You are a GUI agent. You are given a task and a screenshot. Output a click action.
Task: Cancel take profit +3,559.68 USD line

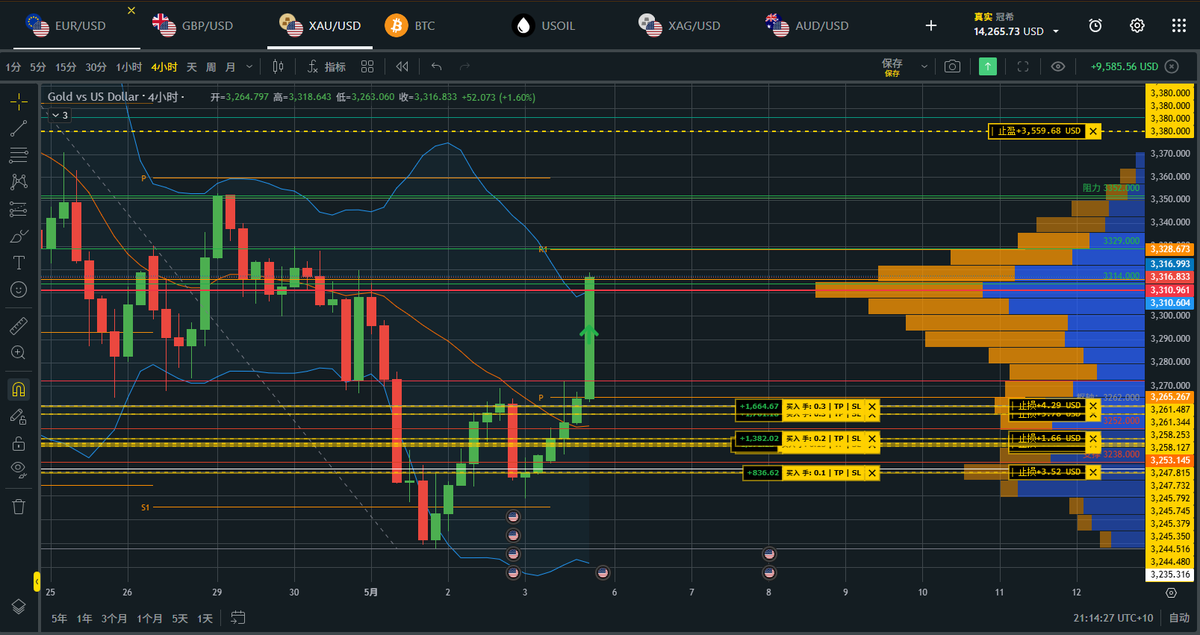coord(1093,131)
